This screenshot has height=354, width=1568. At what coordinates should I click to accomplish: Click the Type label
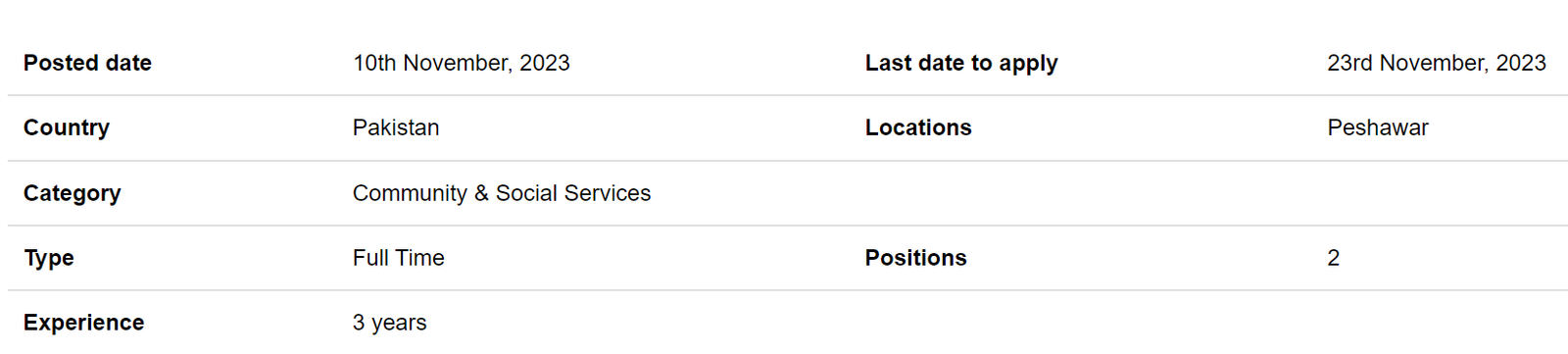(x=49, y=258)
